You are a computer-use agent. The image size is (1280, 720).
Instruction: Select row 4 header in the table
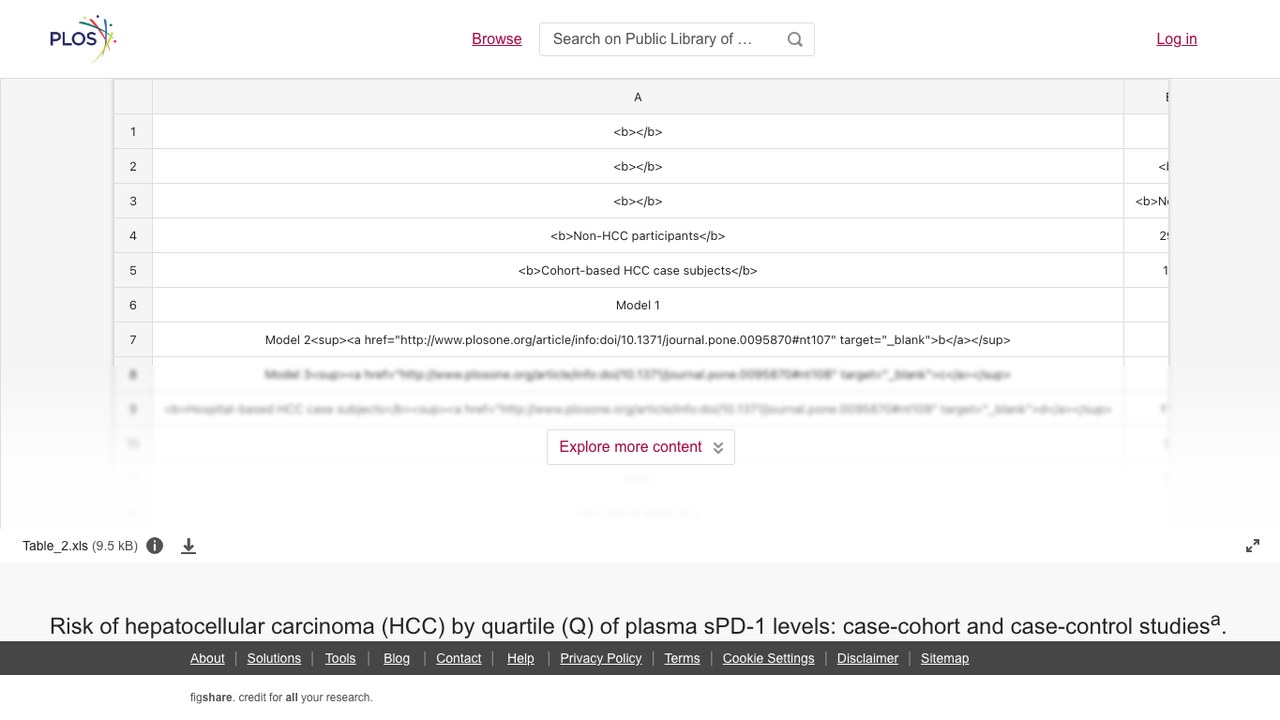pos(133,236)
